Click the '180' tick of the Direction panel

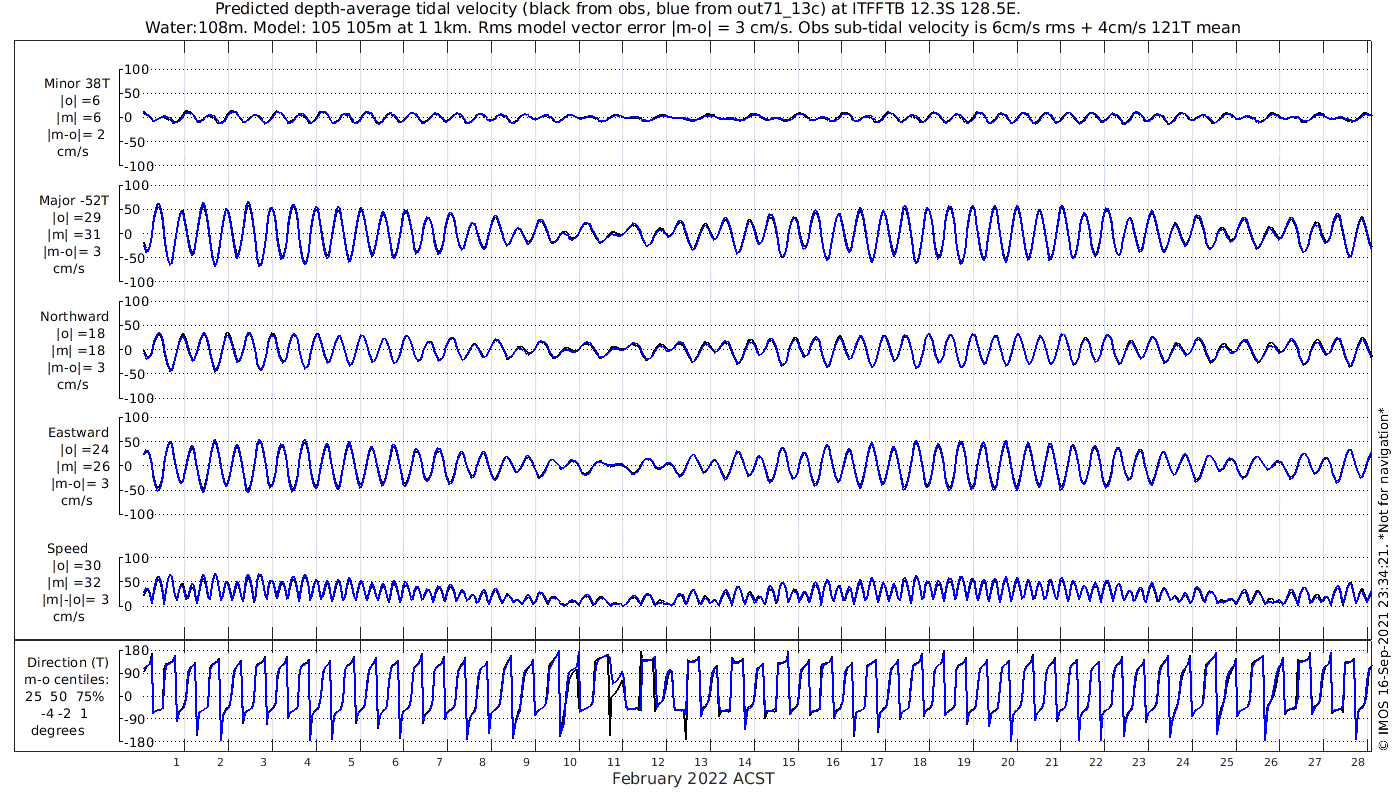click(136, 651)
